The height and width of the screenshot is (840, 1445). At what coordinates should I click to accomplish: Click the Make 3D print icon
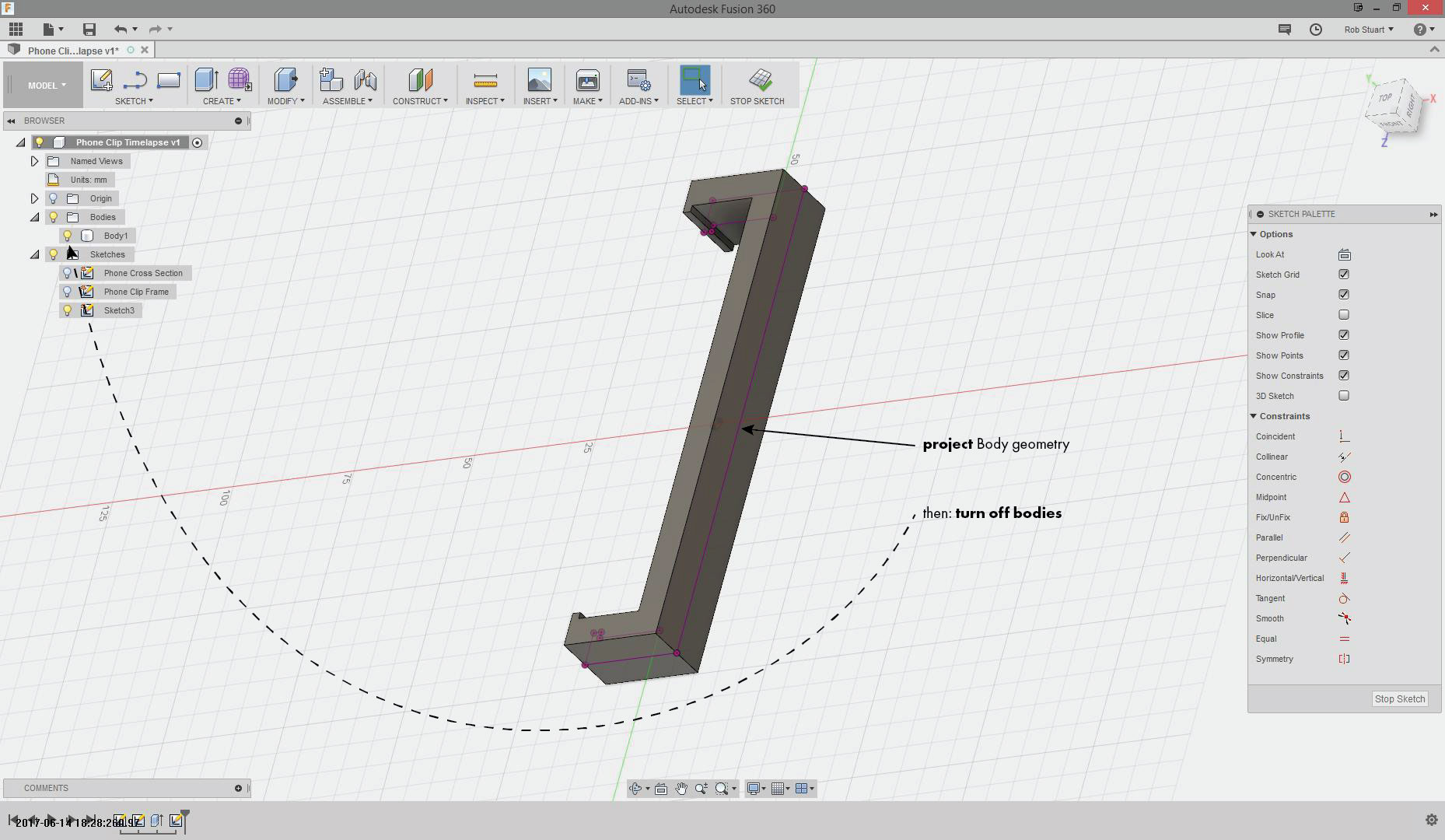[587, 80]
